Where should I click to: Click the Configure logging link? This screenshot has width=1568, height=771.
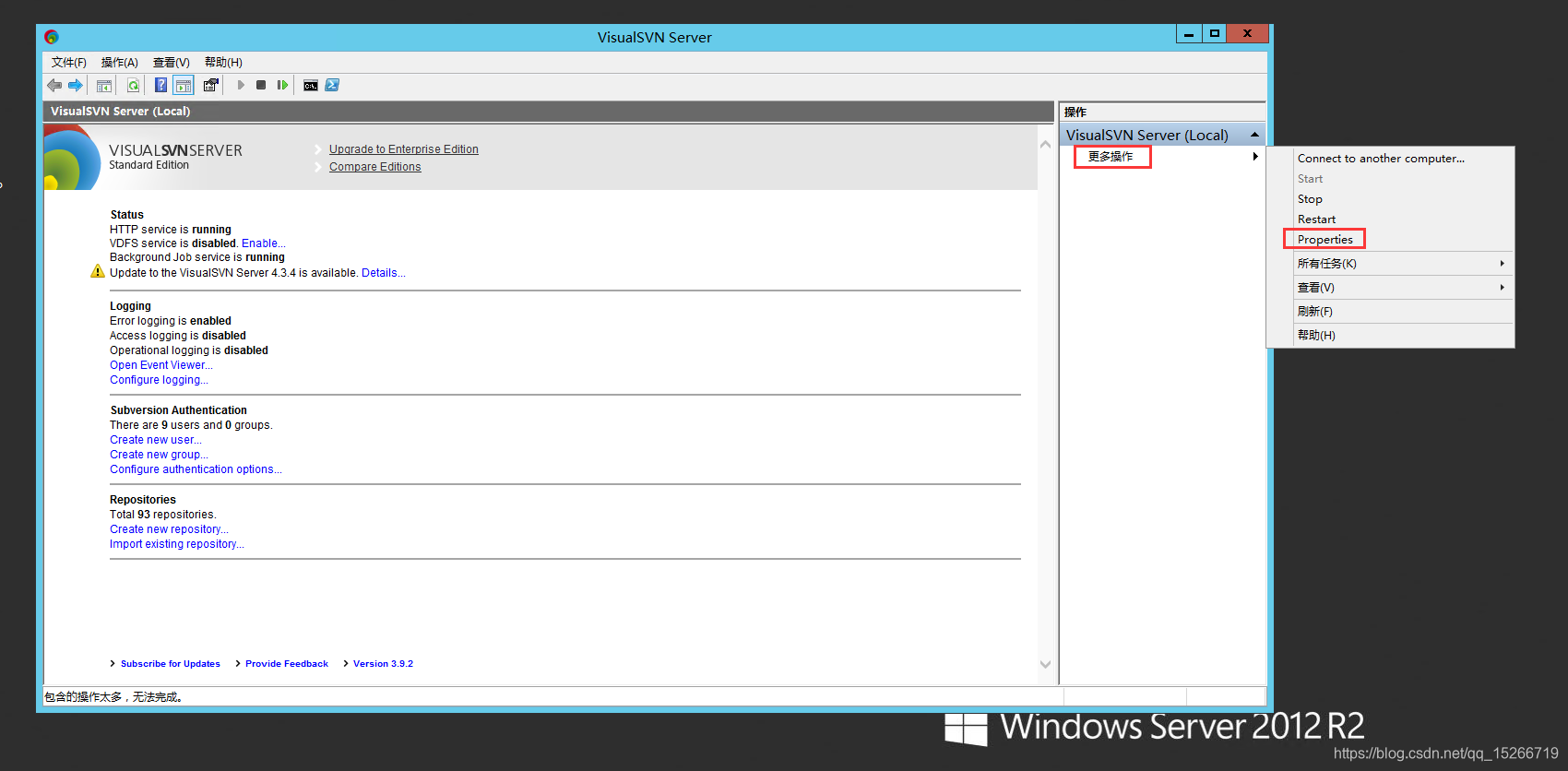(159, 380)
